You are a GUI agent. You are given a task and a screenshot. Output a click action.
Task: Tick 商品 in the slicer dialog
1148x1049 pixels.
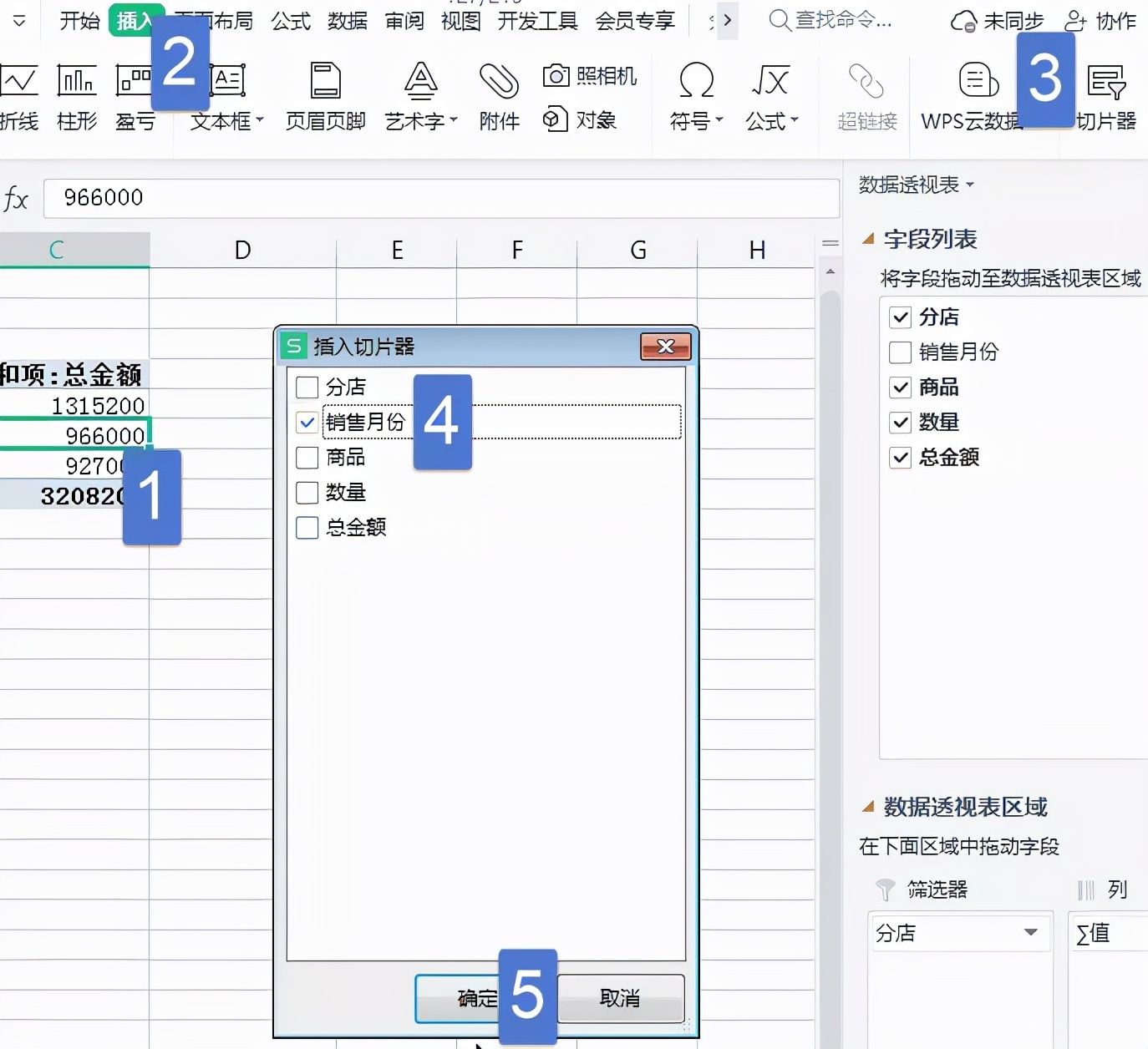pos(307,458)
